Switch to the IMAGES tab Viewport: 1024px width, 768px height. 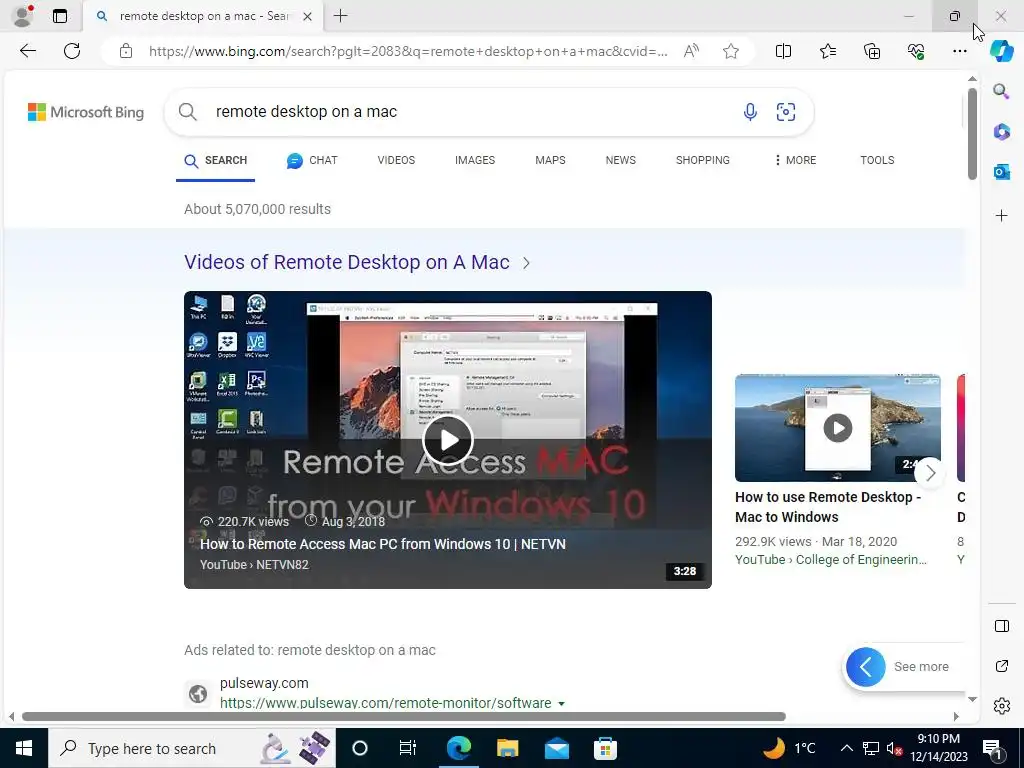pos(475,160)
